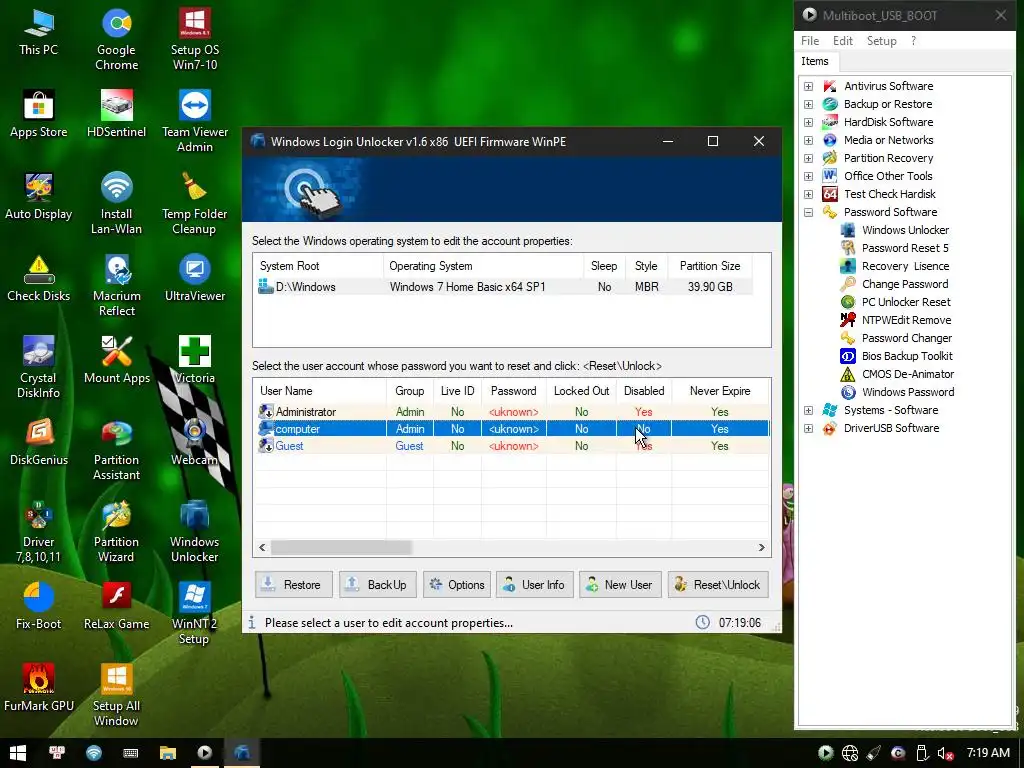Screen dimensions: 1024x768
Task: Open the Apps Store desktop icon
Action: 39,114
